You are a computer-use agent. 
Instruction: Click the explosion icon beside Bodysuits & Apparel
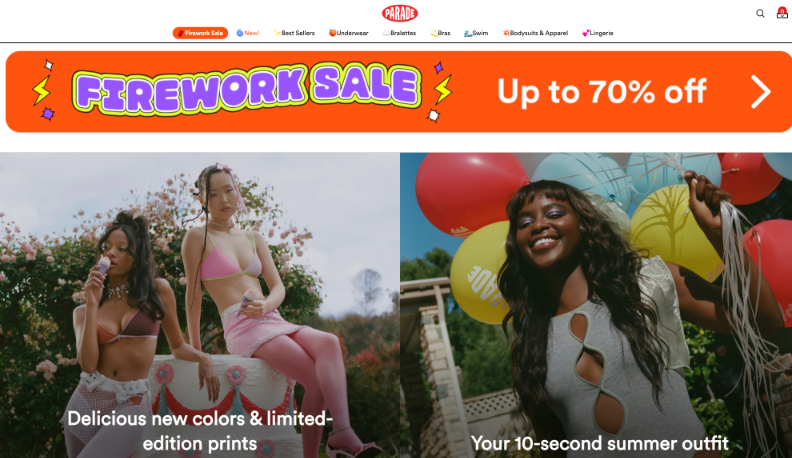pyautogui.click(x=506, y=33)
